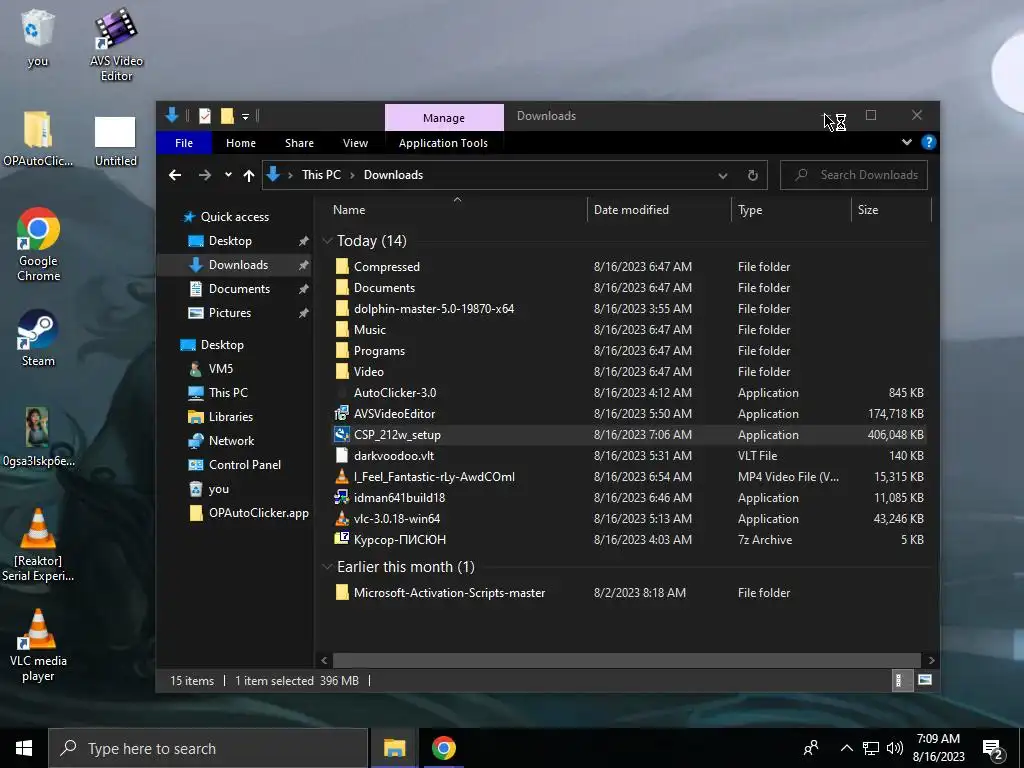The height and width of the screenshot is (768, 1024).
Task: Click the scroll right arrow of file list
Action: [931, 660]
